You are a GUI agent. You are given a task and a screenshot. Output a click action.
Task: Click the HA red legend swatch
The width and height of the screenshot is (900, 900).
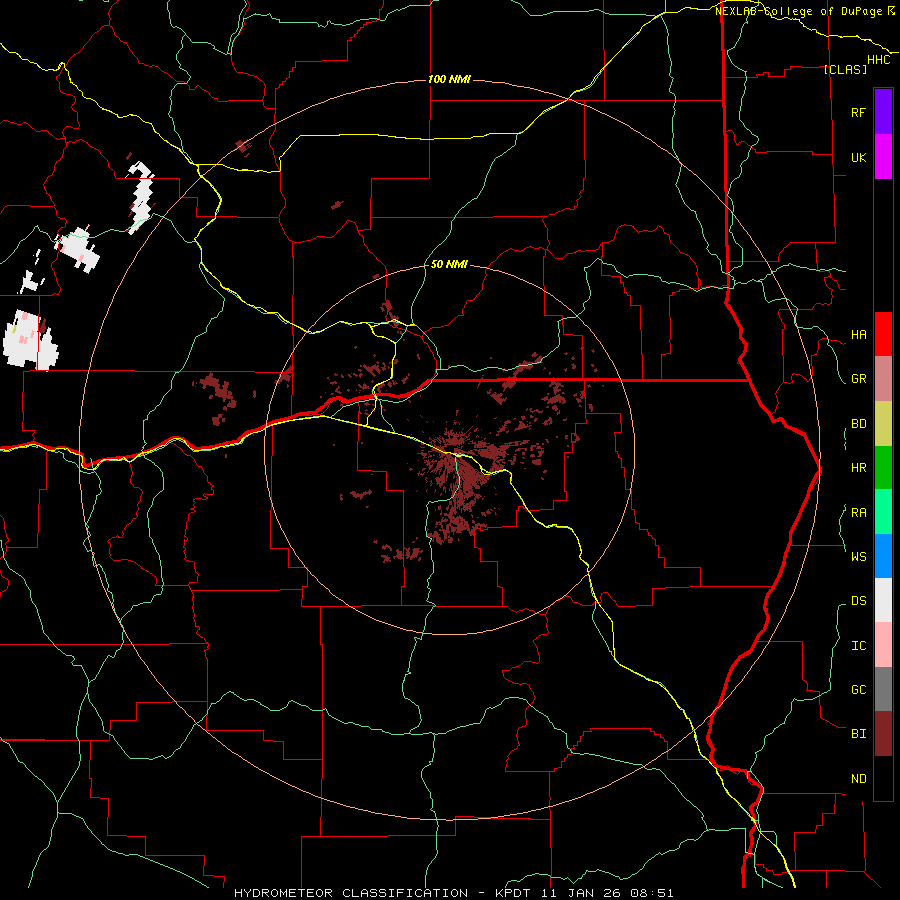pos(883,334)
